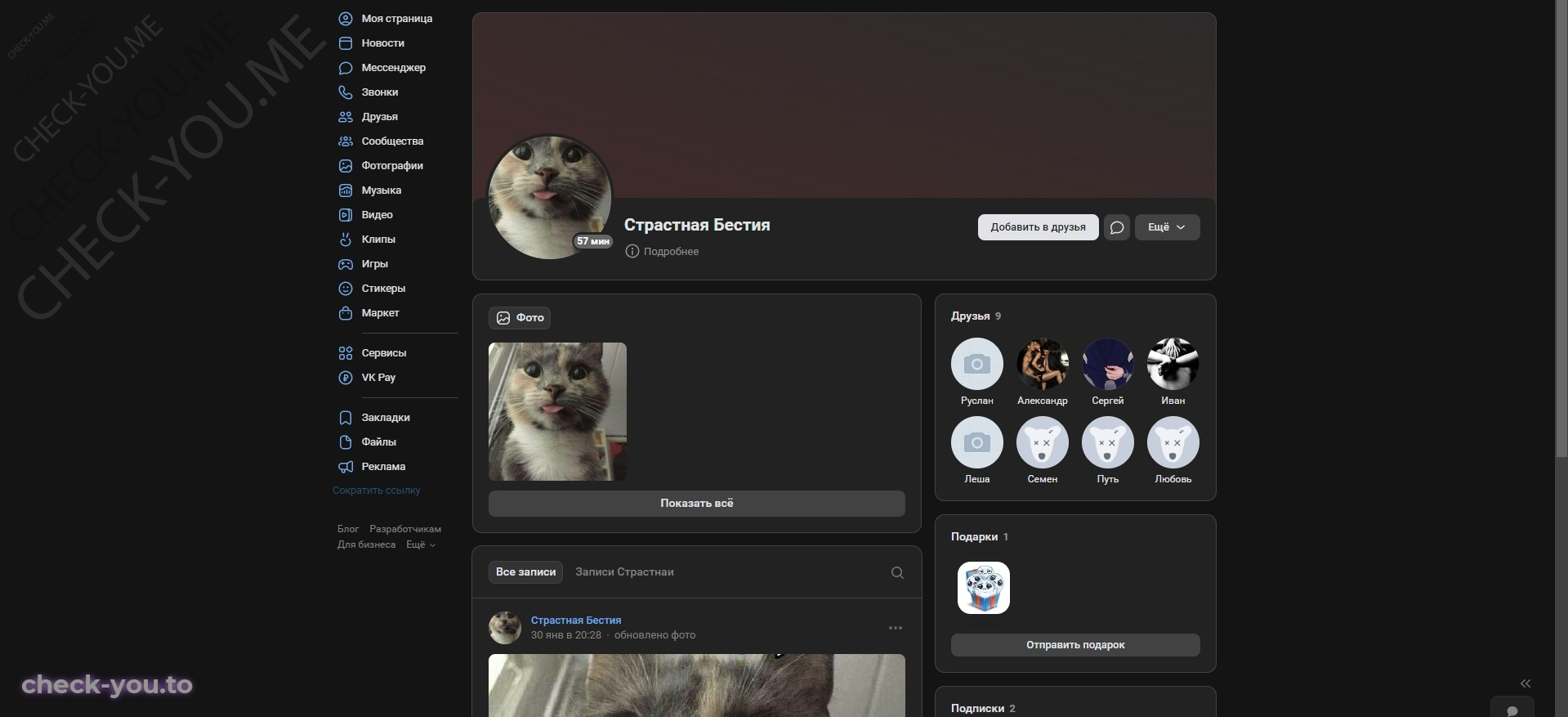This screenshot has width=1568, height=717.
Task: Click the Сообщества communities icon
Action: point(346,141)
